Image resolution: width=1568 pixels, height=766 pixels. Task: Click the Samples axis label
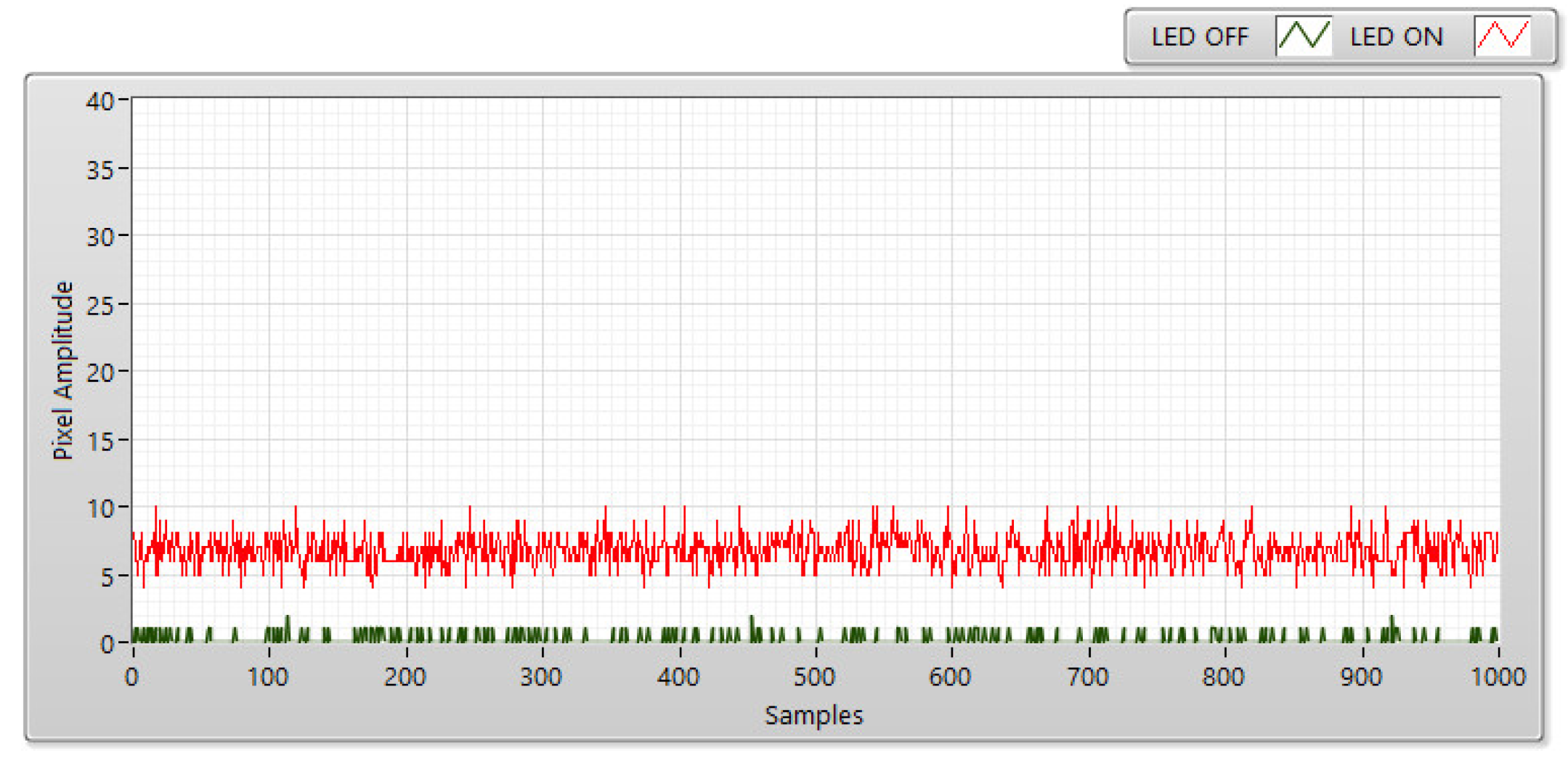[813, 716]
